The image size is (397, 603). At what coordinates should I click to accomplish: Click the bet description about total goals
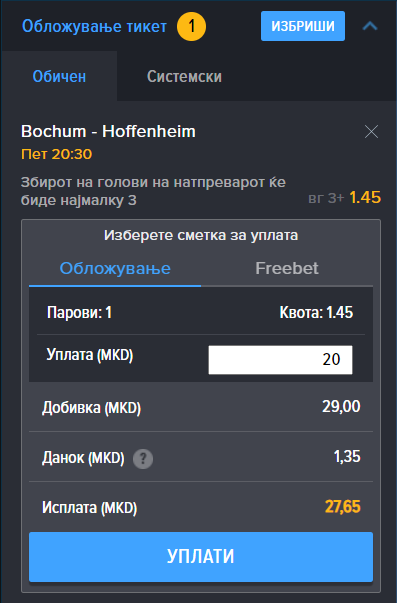click(x=153, y=191)
